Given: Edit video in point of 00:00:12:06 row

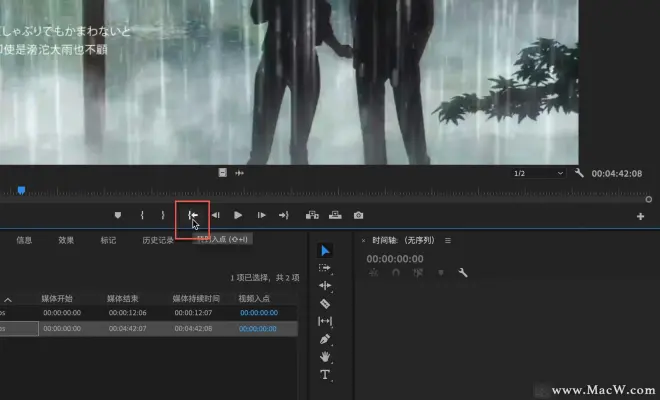Looking at the screenshot, I should click(259, 312).
